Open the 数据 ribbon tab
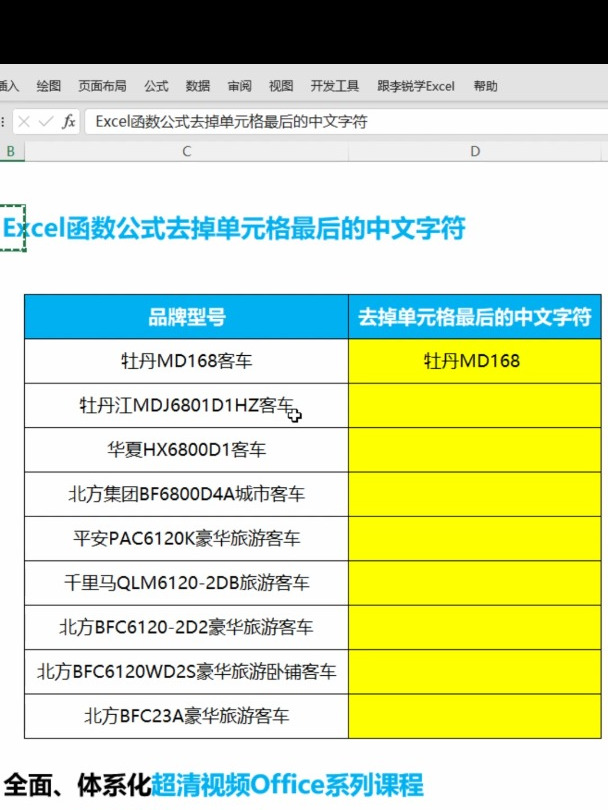Screen dimensions: 608x810 (x=198, y=86)
